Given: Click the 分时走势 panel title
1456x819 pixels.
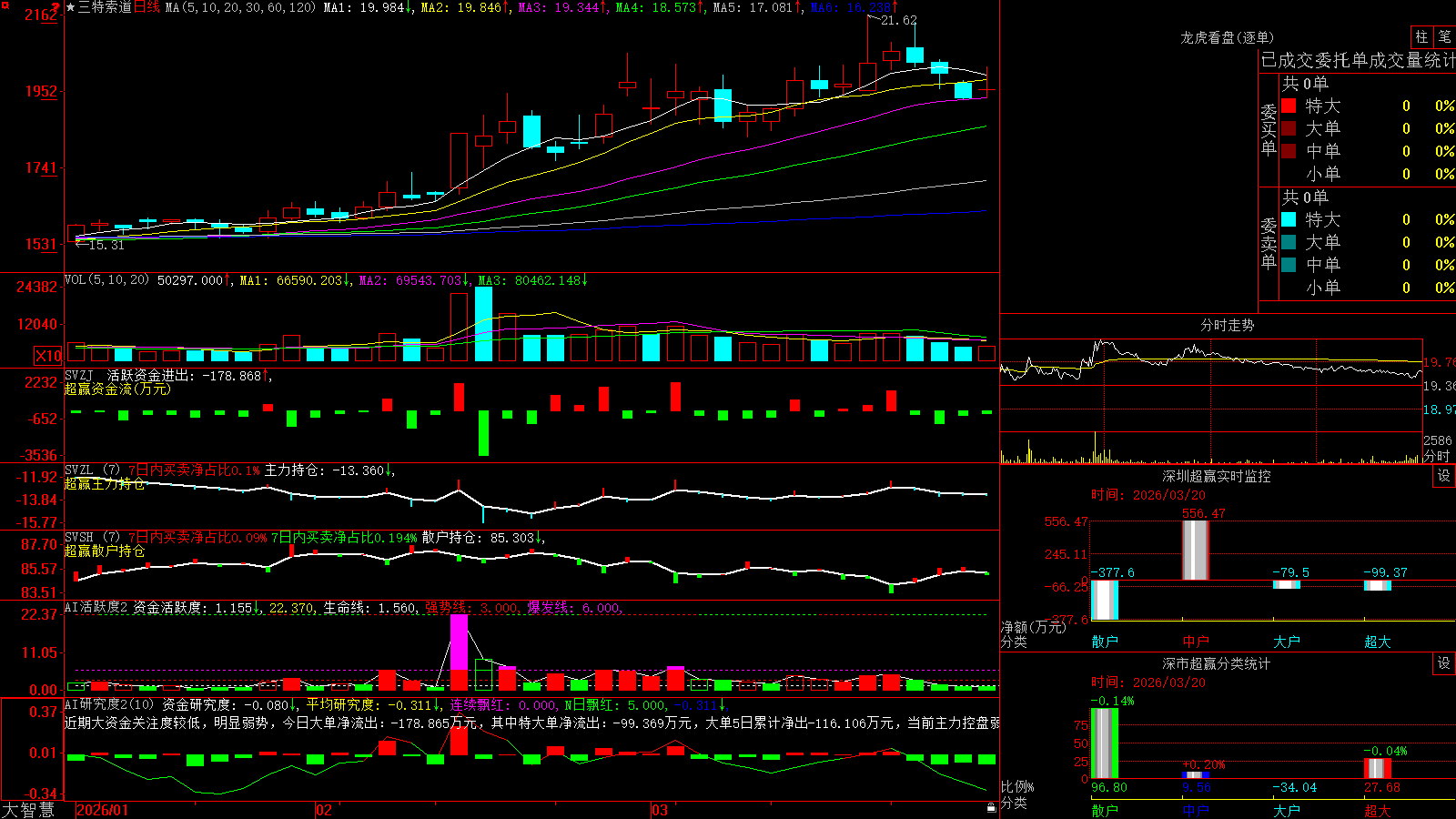Looking at the screenshot, I should (1227, 325).
